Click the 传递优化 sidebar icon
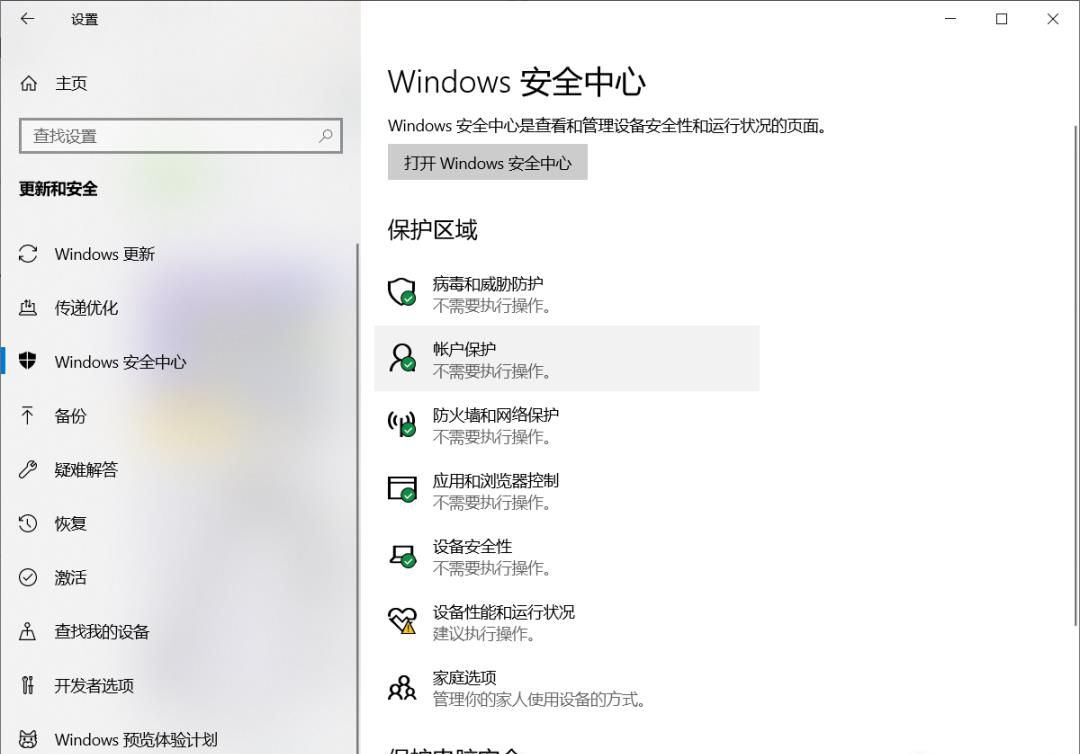Image resolution: width=1080 pixels, height=754 pixels. (x=28, y=308)
